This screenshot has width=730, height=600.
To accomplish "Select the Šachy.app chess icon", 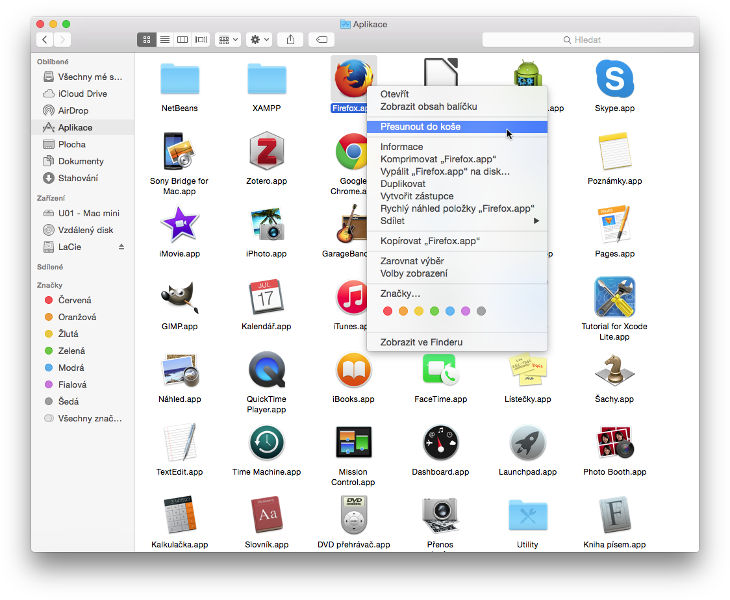I will tap(615, 370).
